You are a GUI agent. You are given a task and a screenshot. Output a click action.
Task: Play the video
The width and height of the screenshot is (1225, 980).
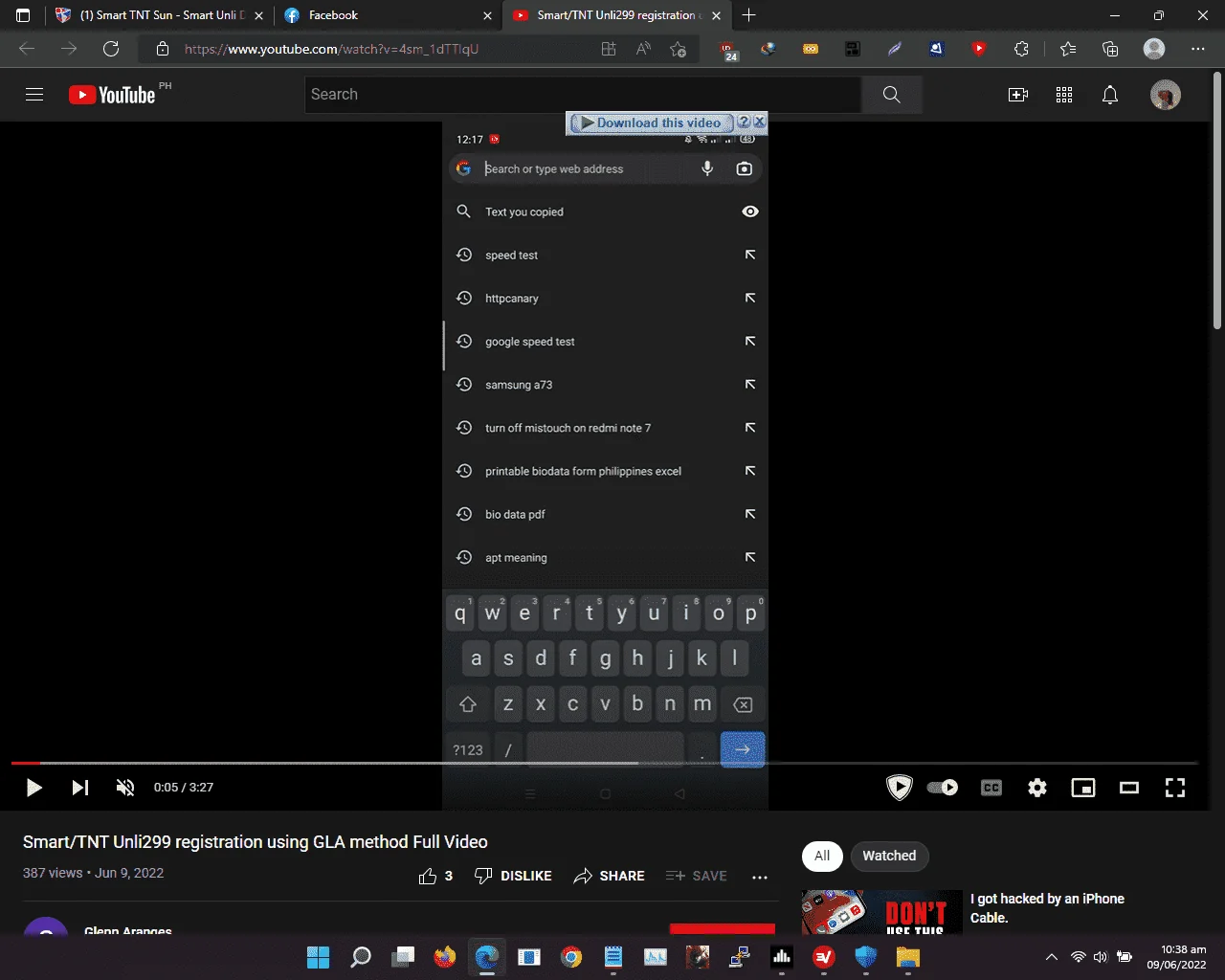[x=33, y=788]
